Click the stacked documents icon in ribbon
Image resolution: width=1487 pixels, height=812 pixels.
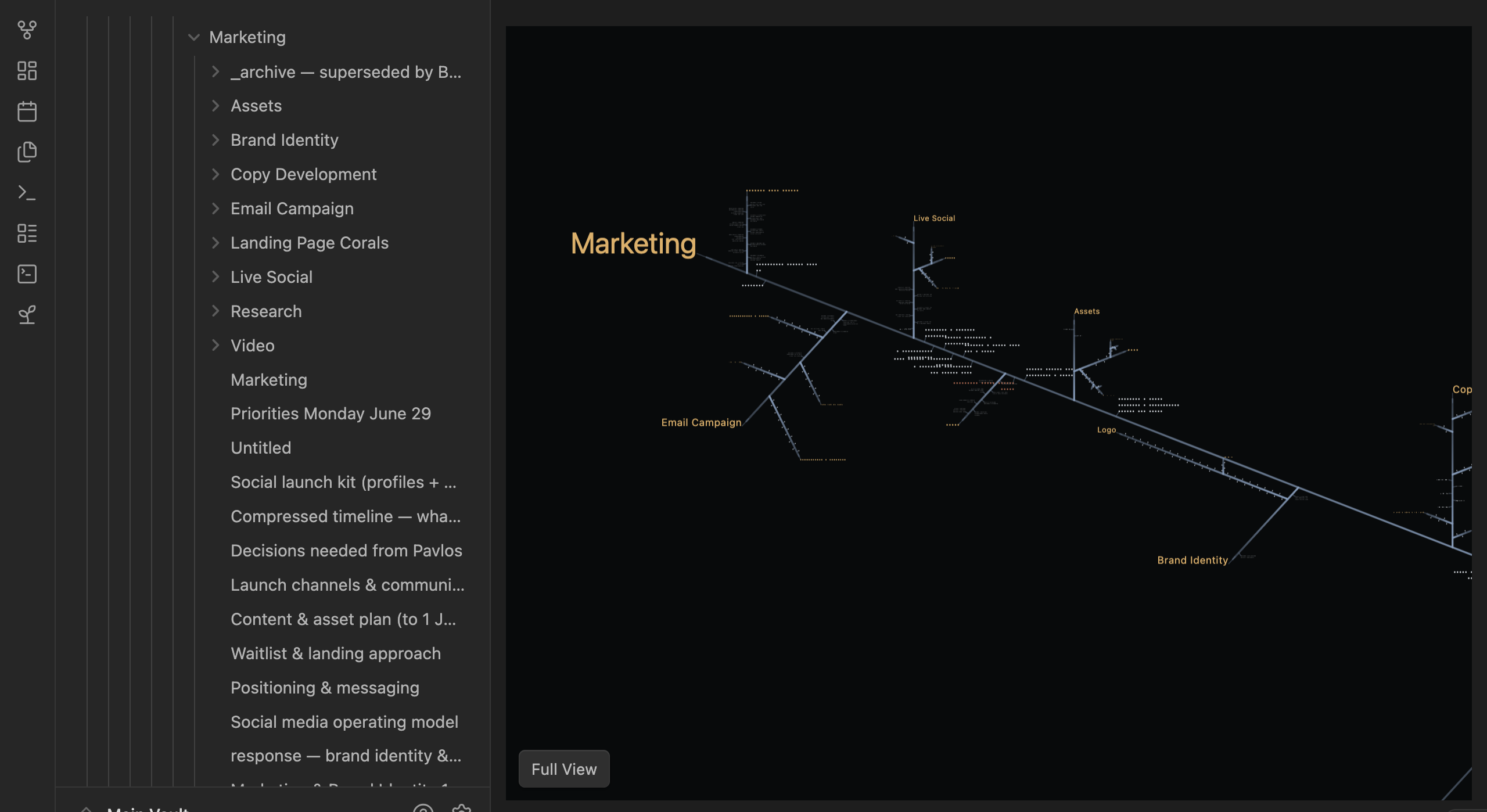tap(27, 152)
